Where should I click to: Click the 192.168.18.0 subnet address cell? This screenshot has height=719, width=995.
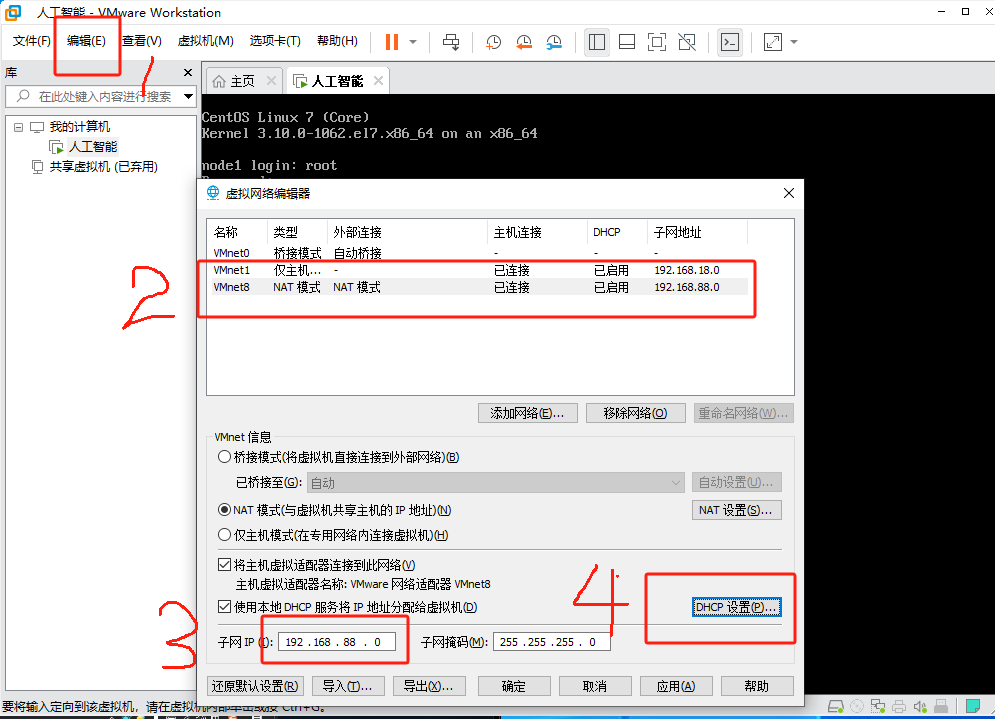pos(687,270)
